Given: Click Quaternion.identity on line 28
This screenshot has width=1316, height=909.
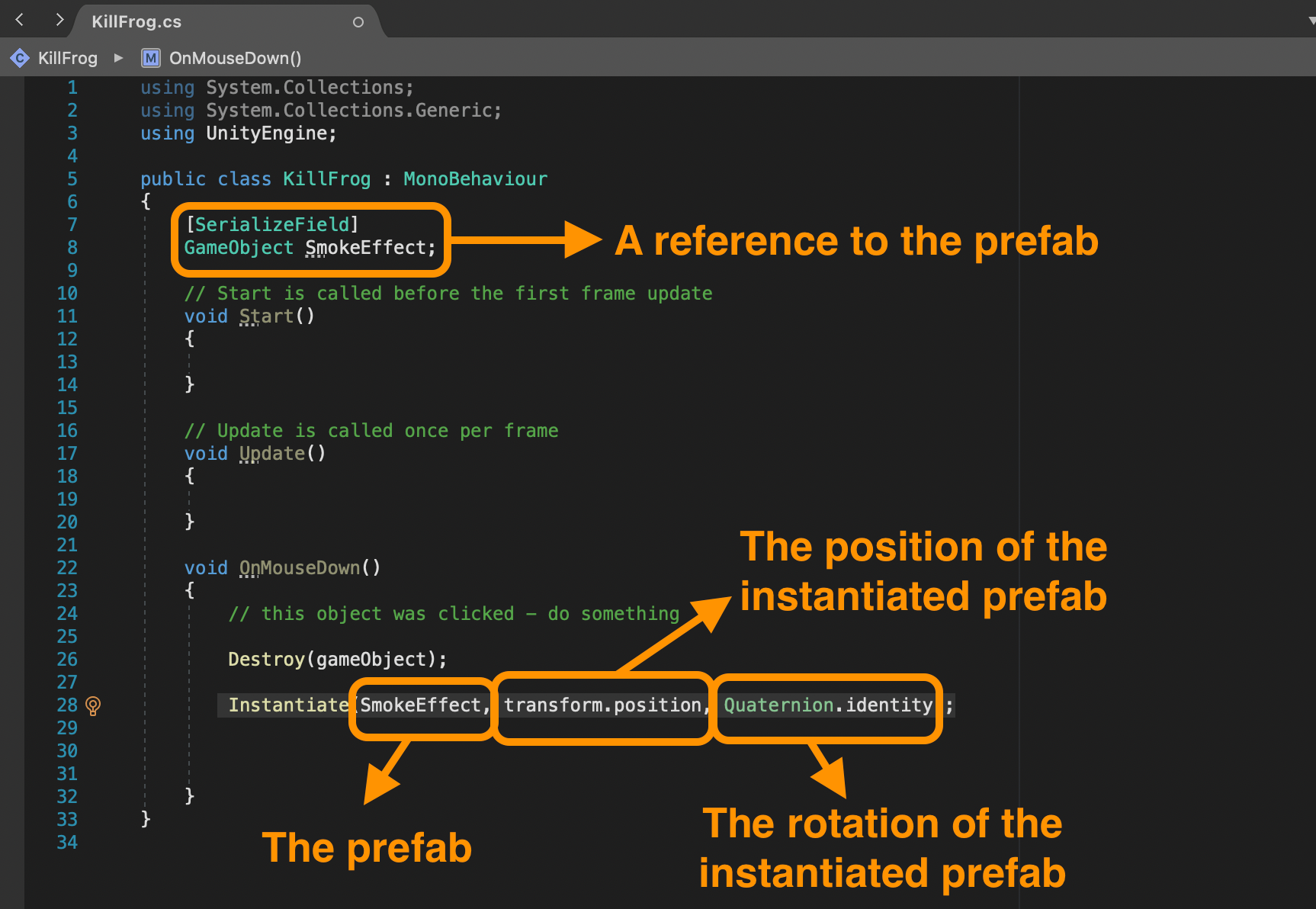Looking at the screenshot, I should 827,705.
